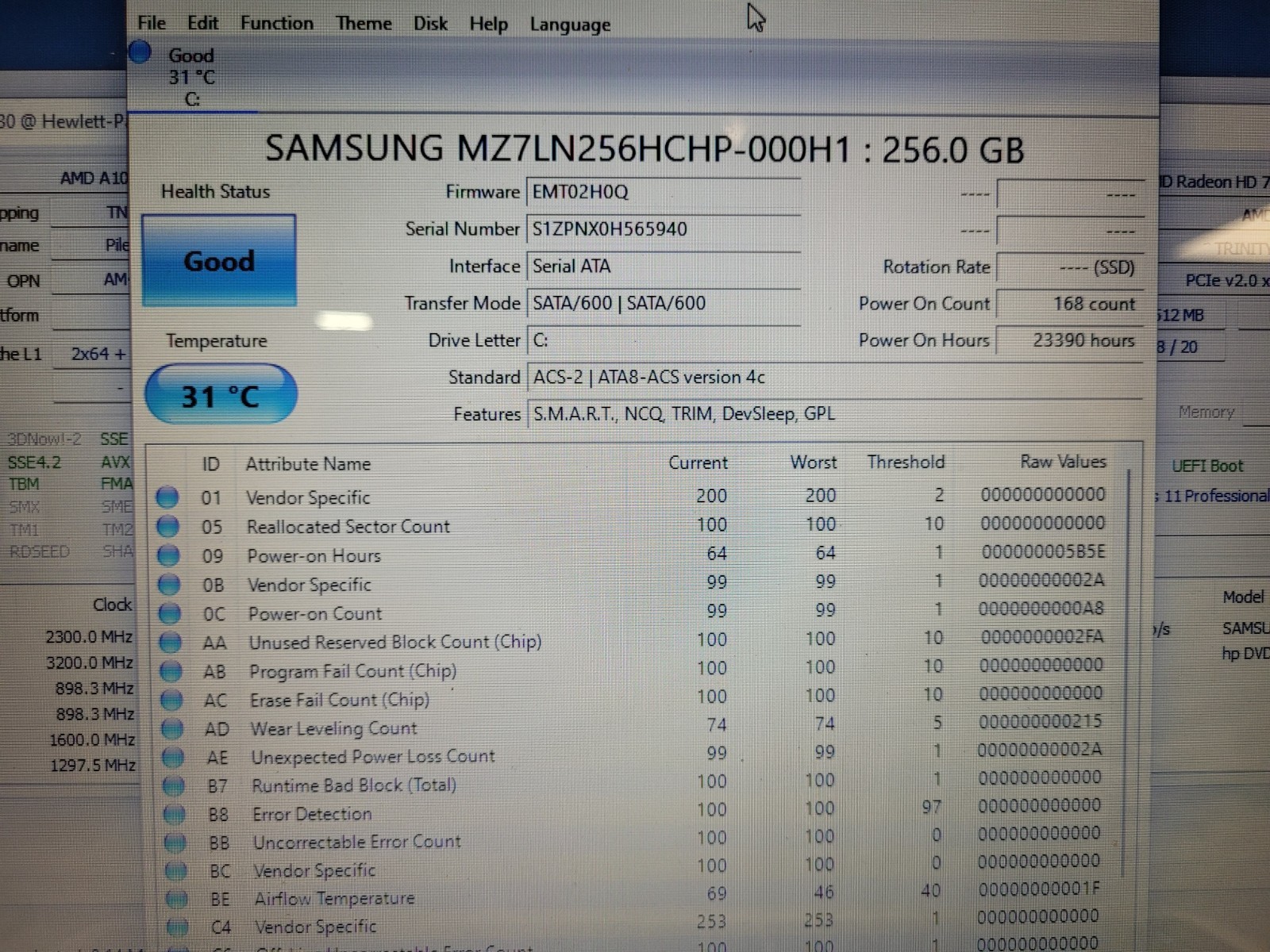1270x952 pixels.
Task: Select raw value 000000000215
Action: [1041, 722]
